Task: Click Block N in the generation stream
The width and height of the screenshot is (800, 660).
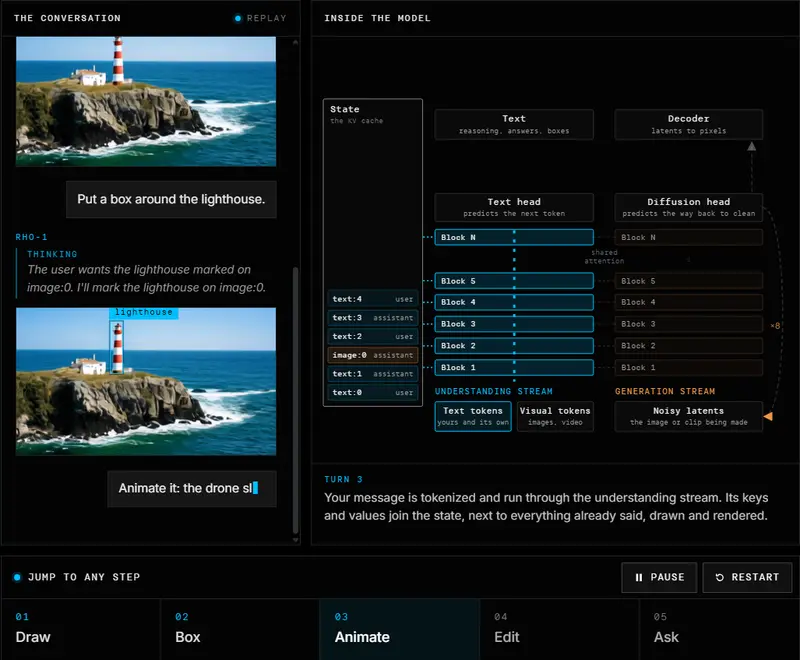Action: point(688,237)
